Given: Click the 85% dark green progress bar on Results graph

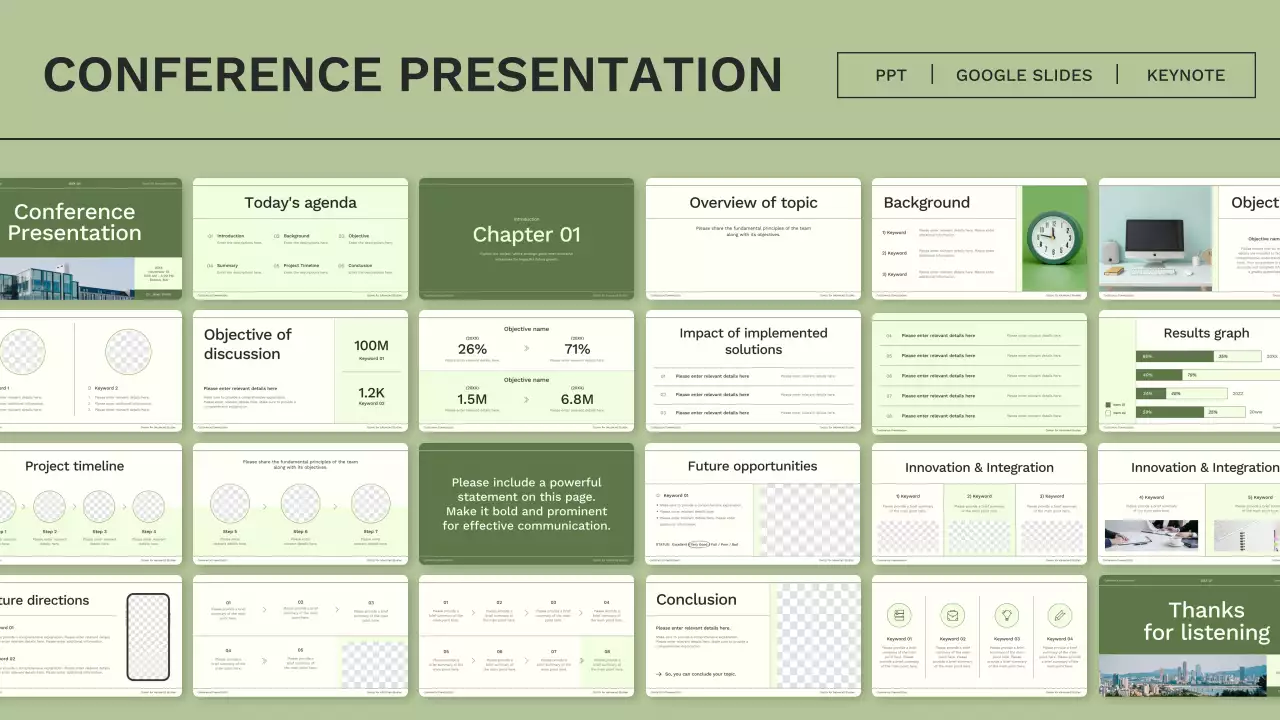Looking at the screenshot, I should (x=1174, y=356).
